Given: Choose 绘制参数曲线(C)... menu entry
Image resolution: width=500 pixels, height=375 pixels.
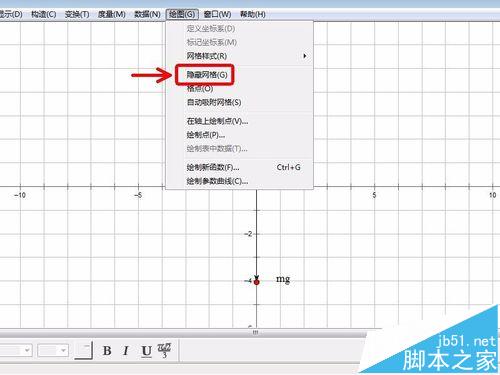Looking at the screenshot, I should tap(239, 181).
